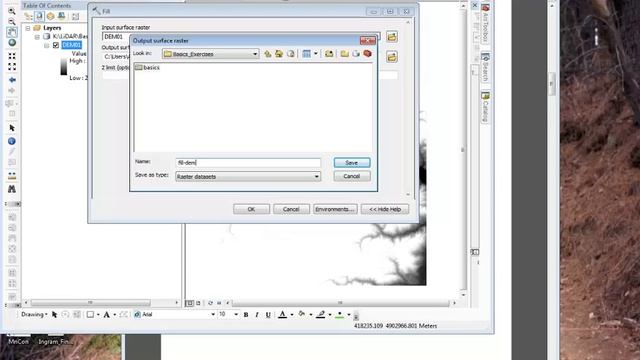Screen dimensions: 640x360
Task: Switch to Layout View button
Action: tap(198, 303)
